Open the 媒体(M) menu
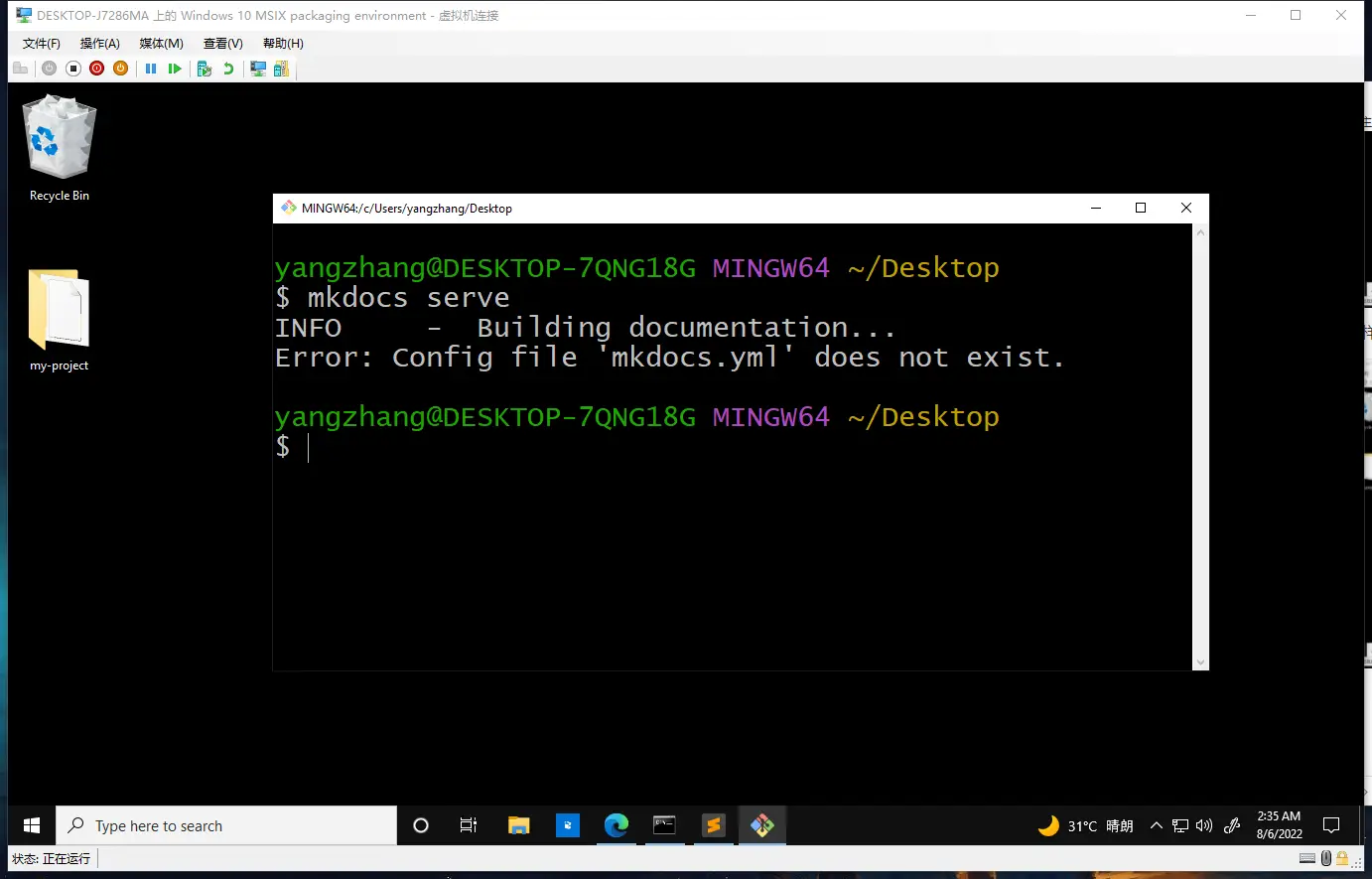The width and height of the screenshot is (1372, 879). click(161, 44)
